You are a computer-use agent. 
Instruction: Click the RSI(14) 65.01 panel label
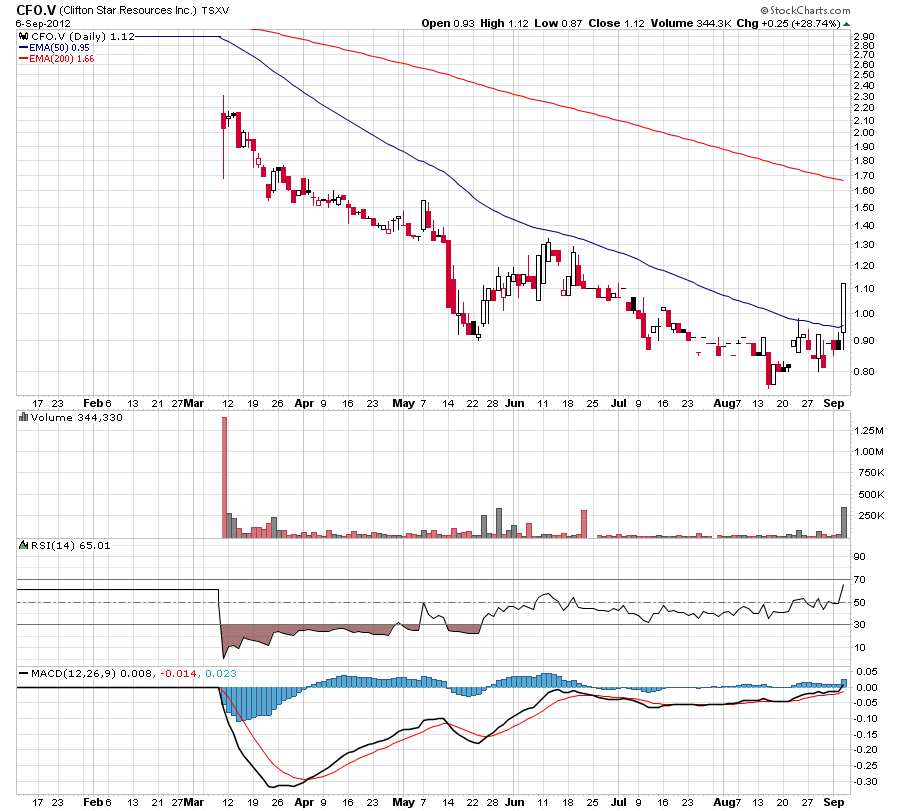(x=71, y=545)
